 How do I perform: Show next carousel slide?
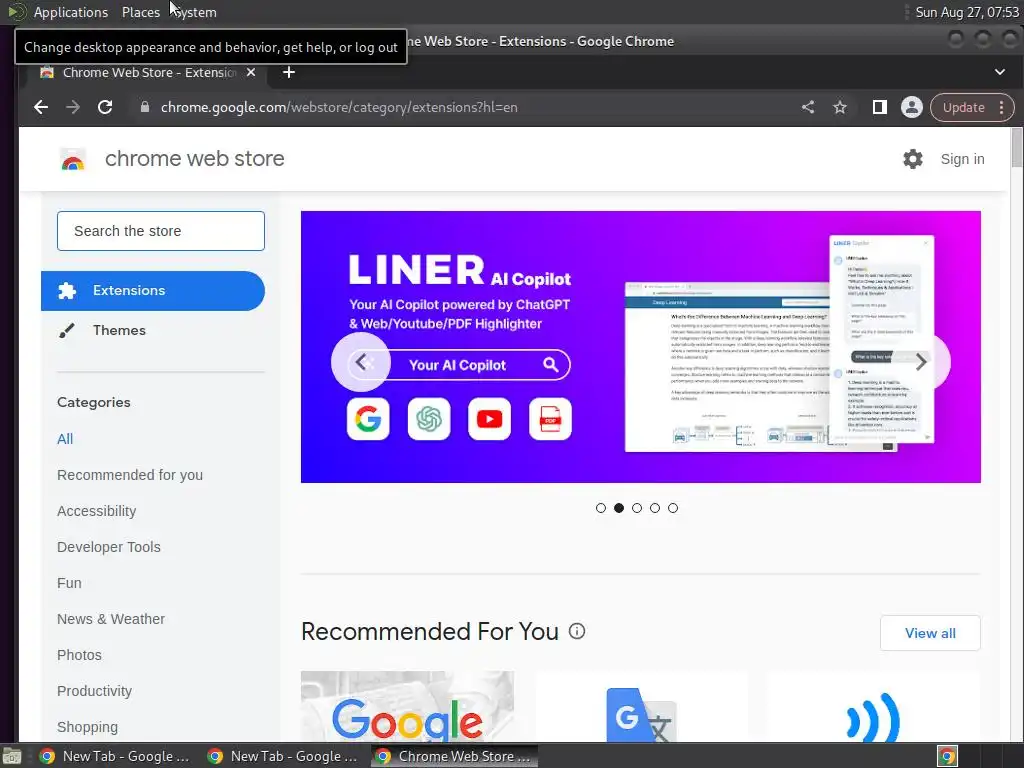tap(921, 362)
